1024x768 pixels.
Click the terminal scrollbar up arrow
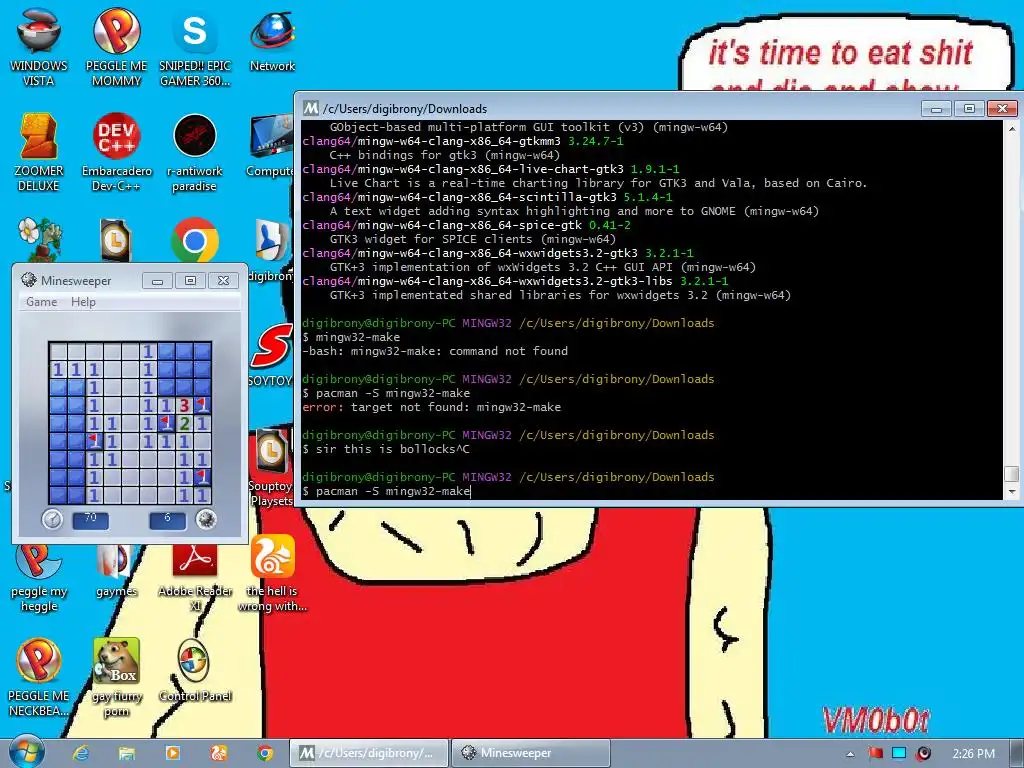pyautogui.click(x=1011, y=128)
